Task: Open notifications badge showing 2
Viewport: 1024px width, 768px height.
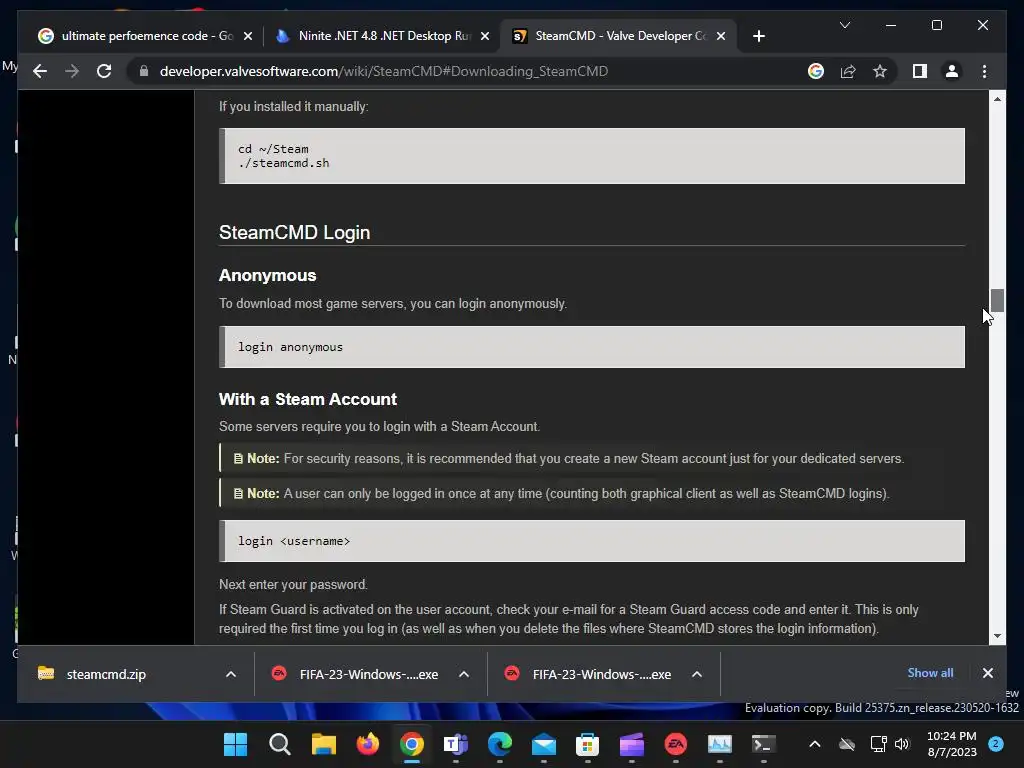Action: 995,743
